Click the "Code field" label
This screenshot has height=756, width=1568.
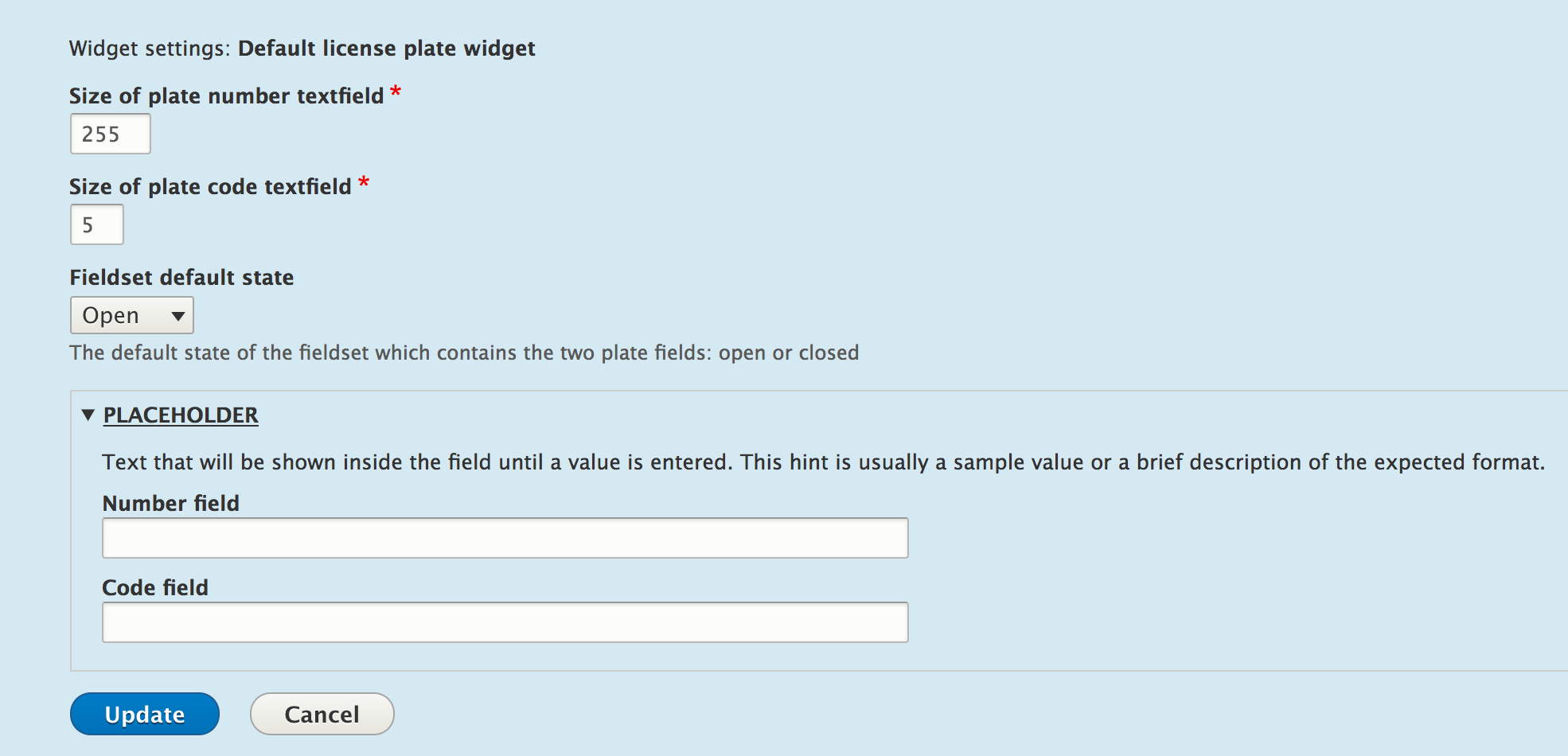point(155,588)
